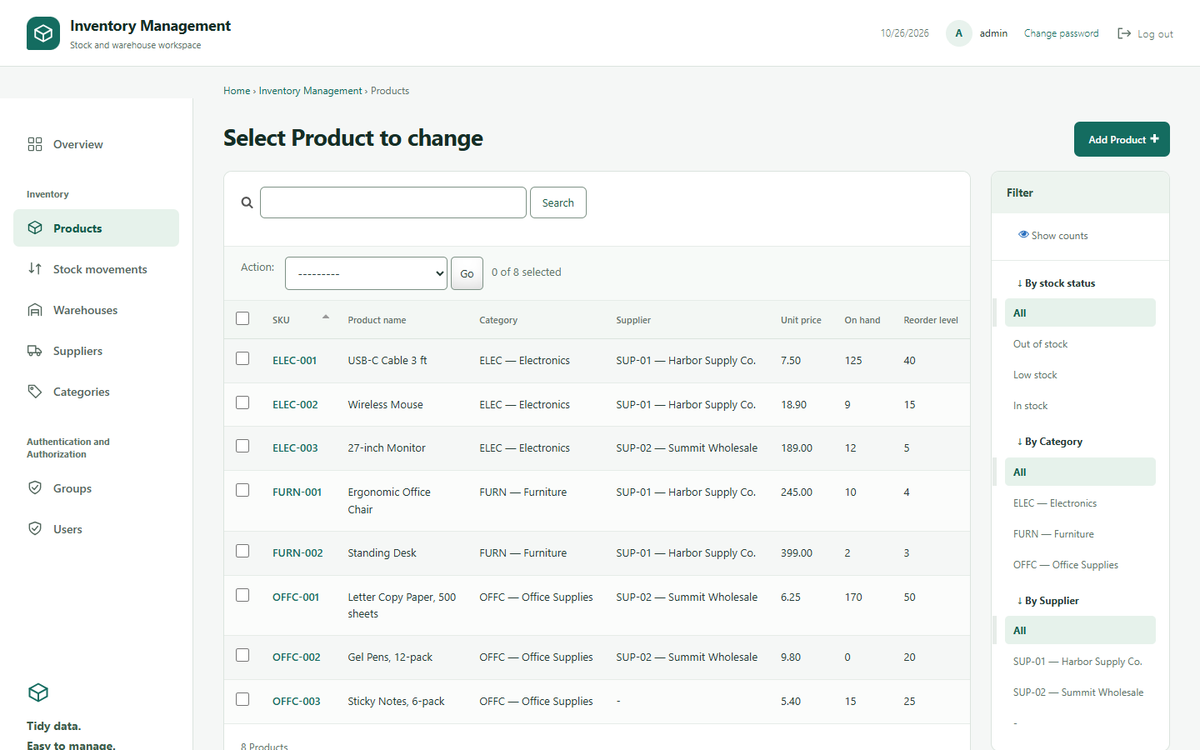Screen dimensions: 1200x750
Task: Check the box for ELEC-003 row
Action: click(242, 446)
